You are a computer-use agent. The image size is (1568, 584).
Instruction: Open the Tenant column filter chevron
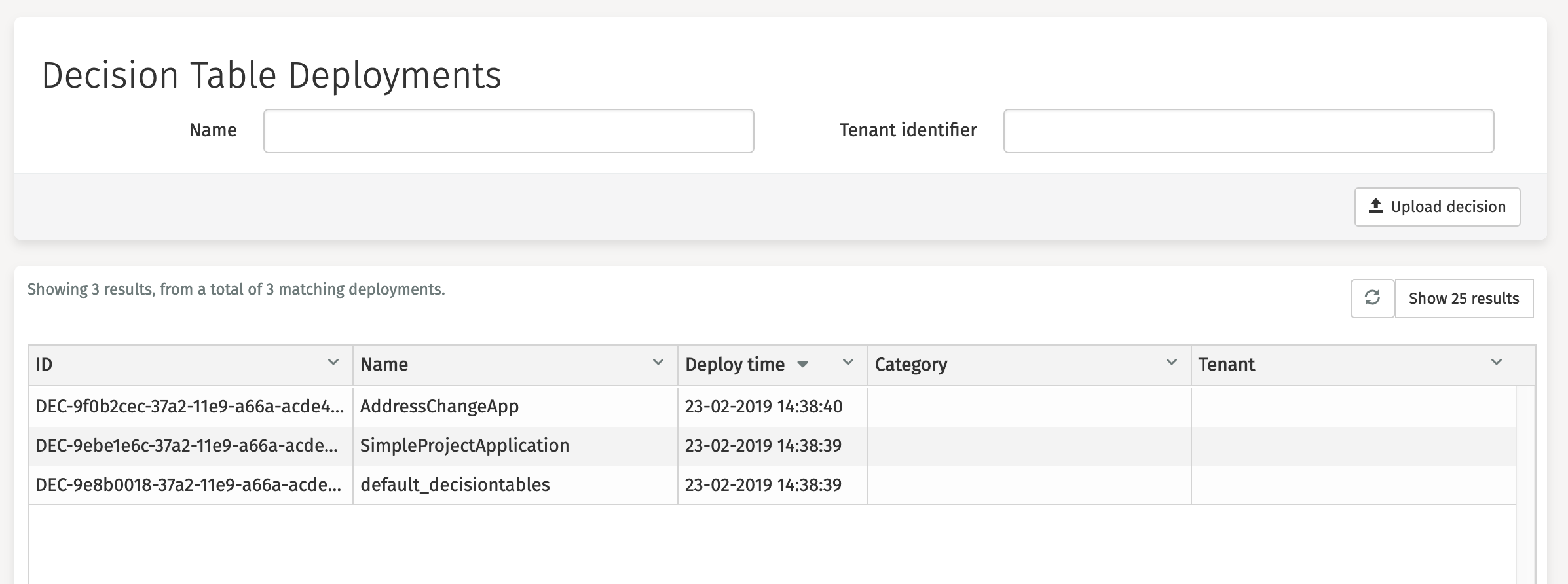1495,361
